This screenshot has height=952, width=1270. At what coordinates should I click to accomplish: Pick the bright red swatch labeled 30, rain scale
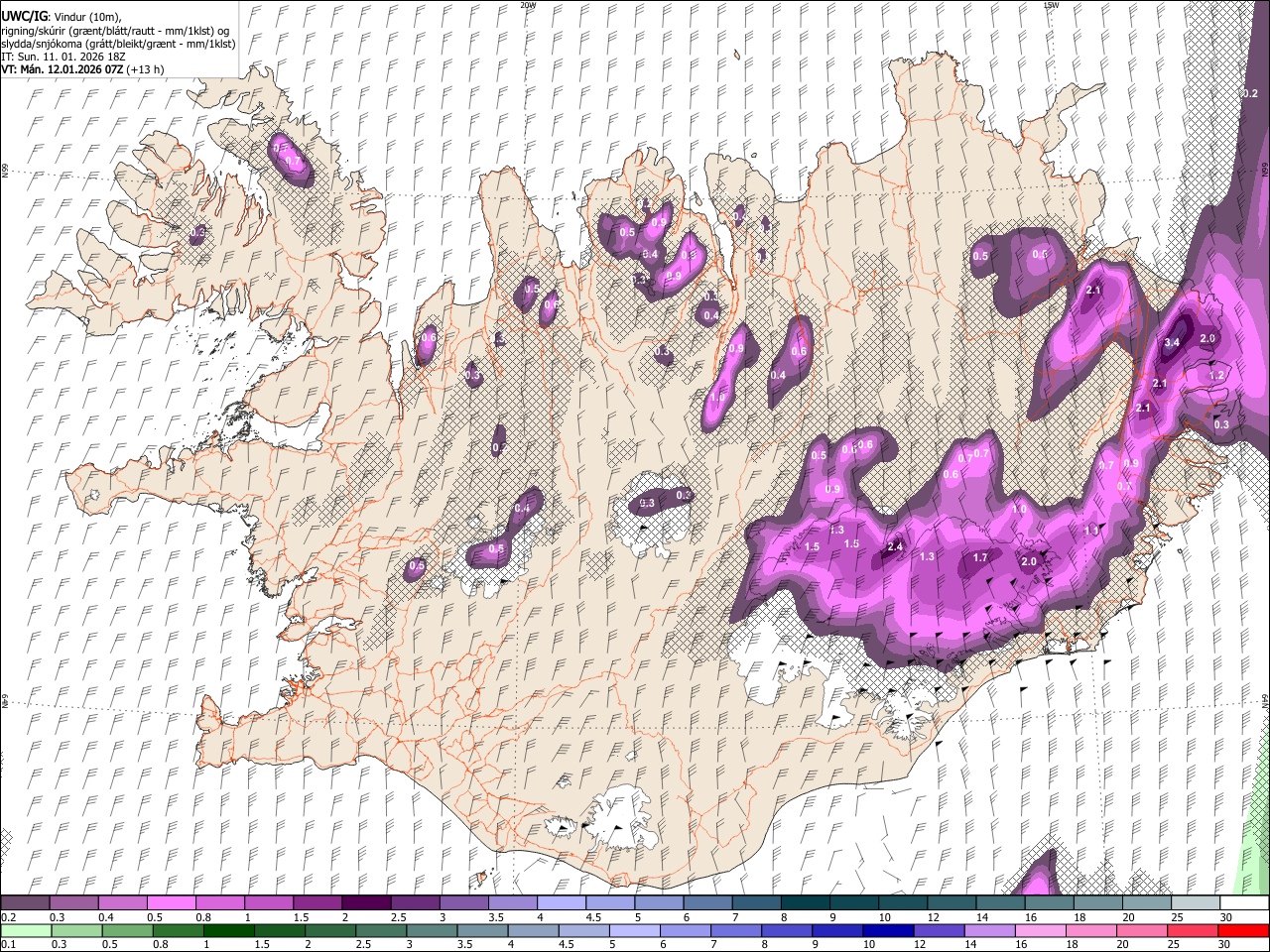coord(1244,930)
